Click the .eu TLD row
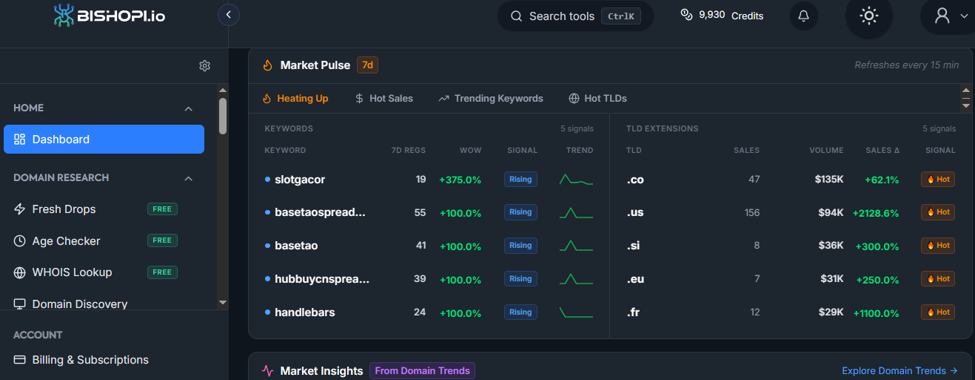The height and width of the screenshot is (380, 975). pos(791,279)
